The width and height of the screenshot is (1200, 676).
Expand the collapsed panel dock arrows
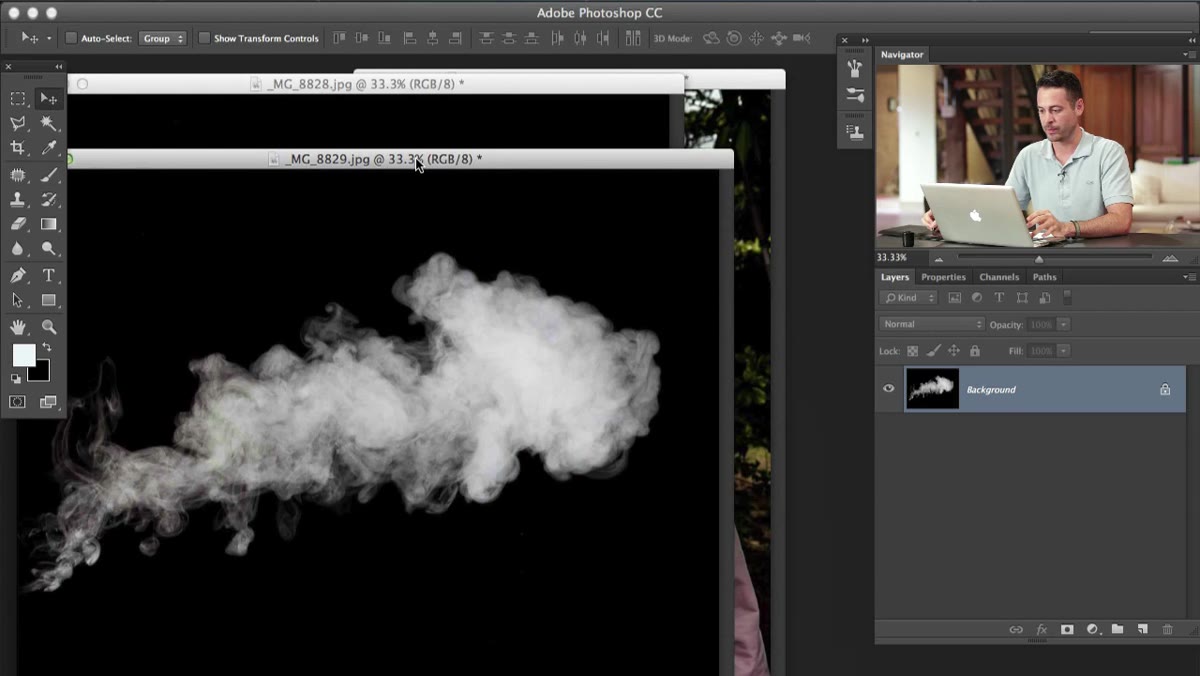pyautogui.click(x=865, y=41)
